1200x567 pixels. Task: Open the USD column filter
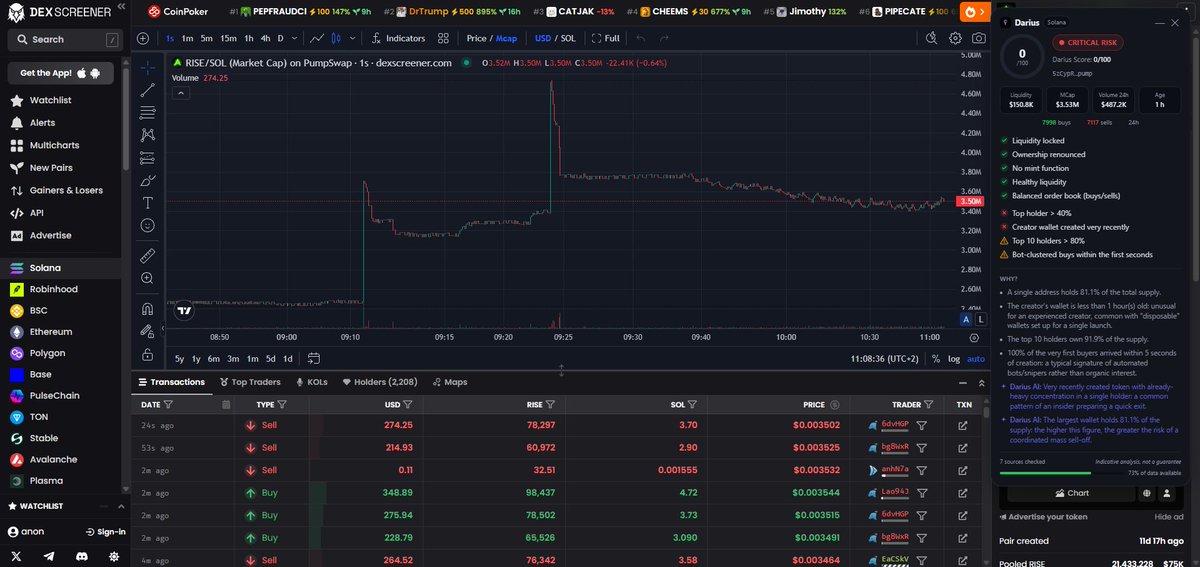409,405
